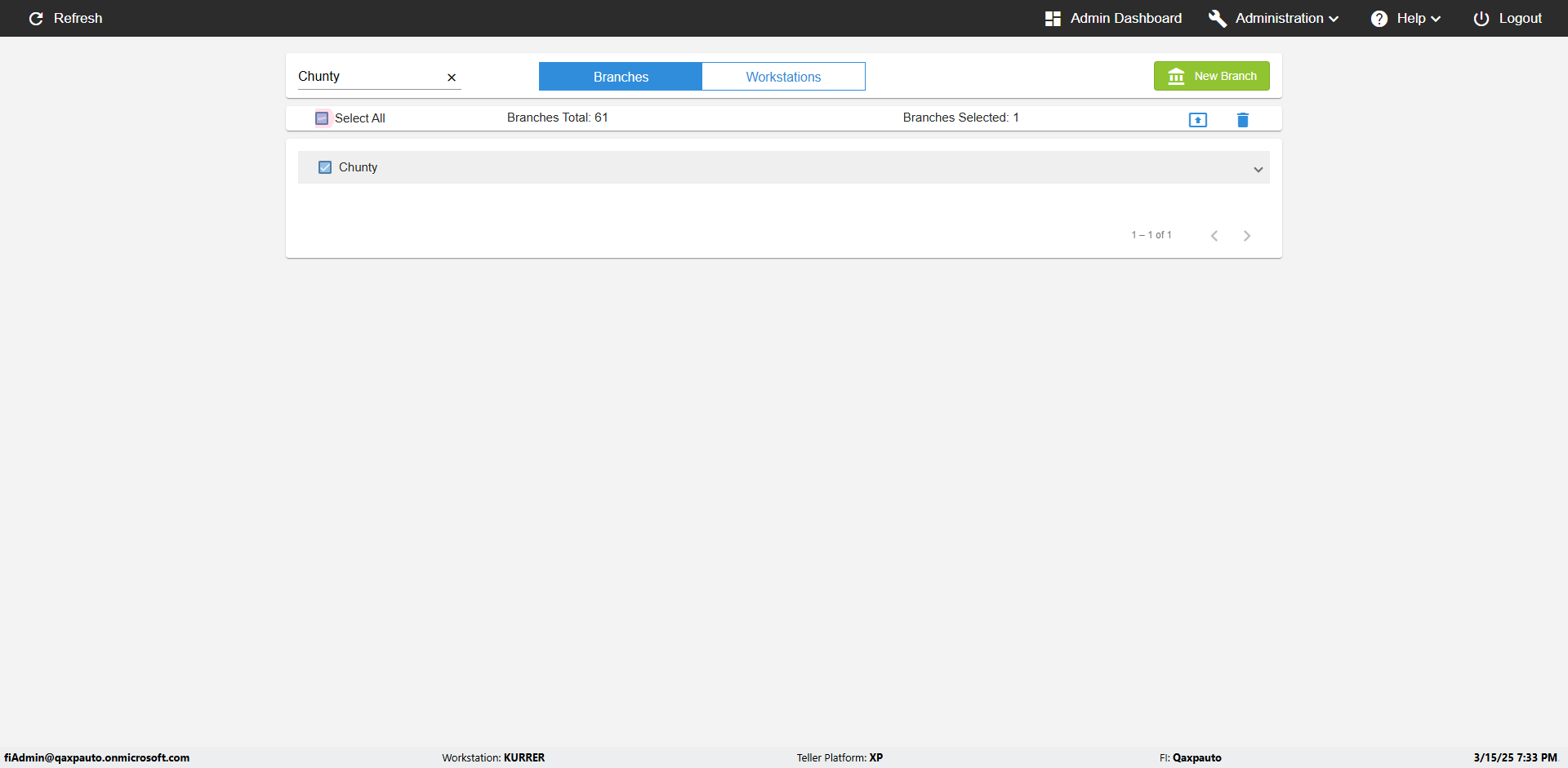The image size is (1568, 768).
Task: Open the Admin Dashboard grid icon
Action: click(x=1053, y=19)
